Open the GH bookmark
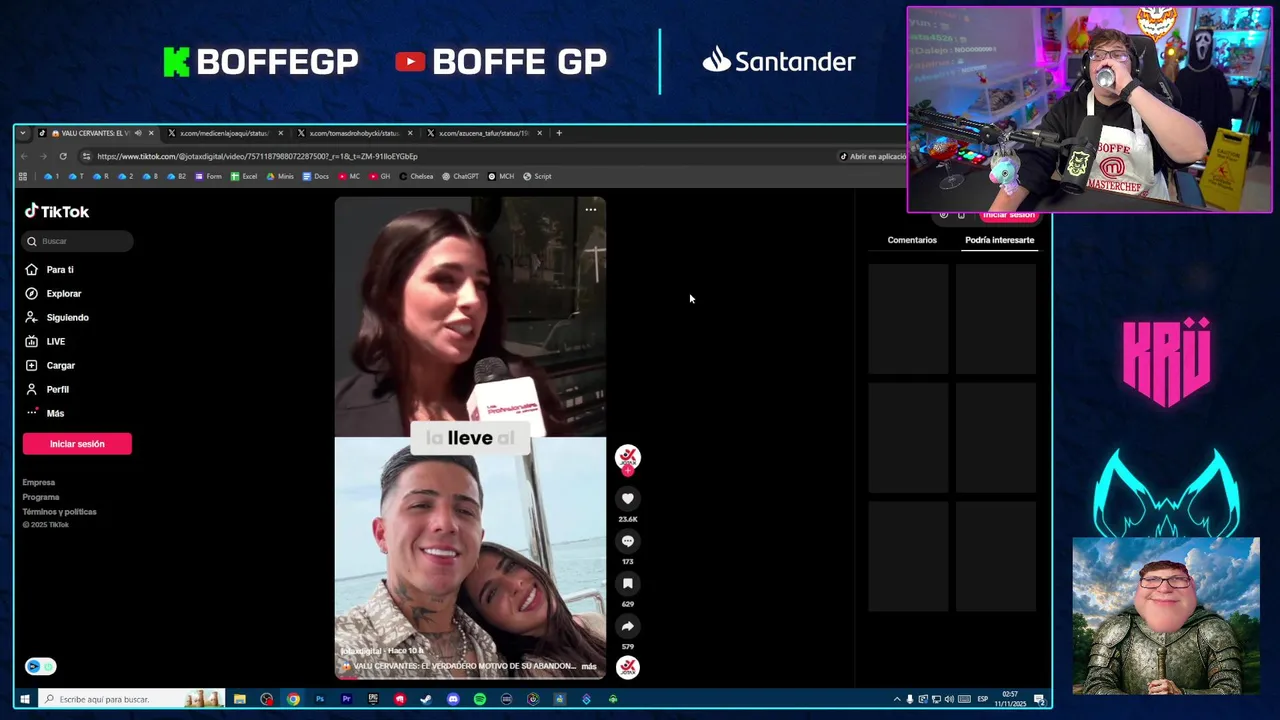1280x720 pixels. [x=379, y=176]
